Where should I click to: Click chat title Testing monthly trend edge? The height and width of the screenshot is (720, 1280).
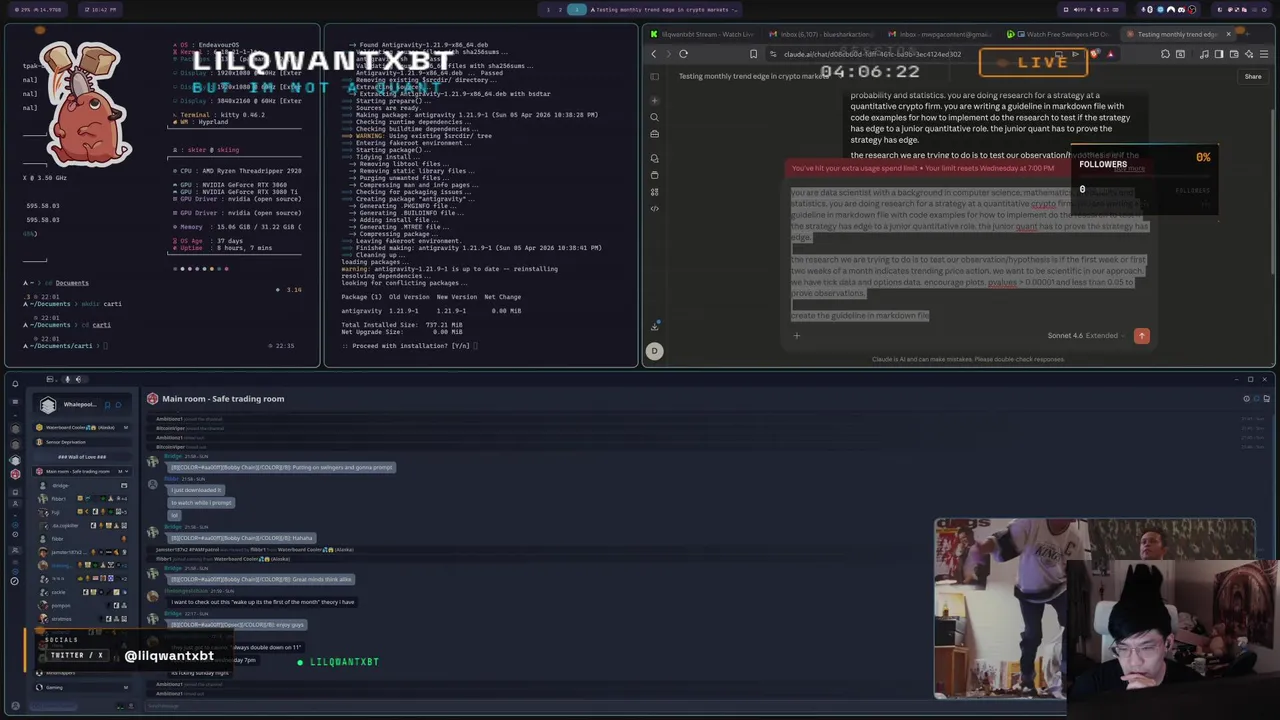(x=752, y=76)
